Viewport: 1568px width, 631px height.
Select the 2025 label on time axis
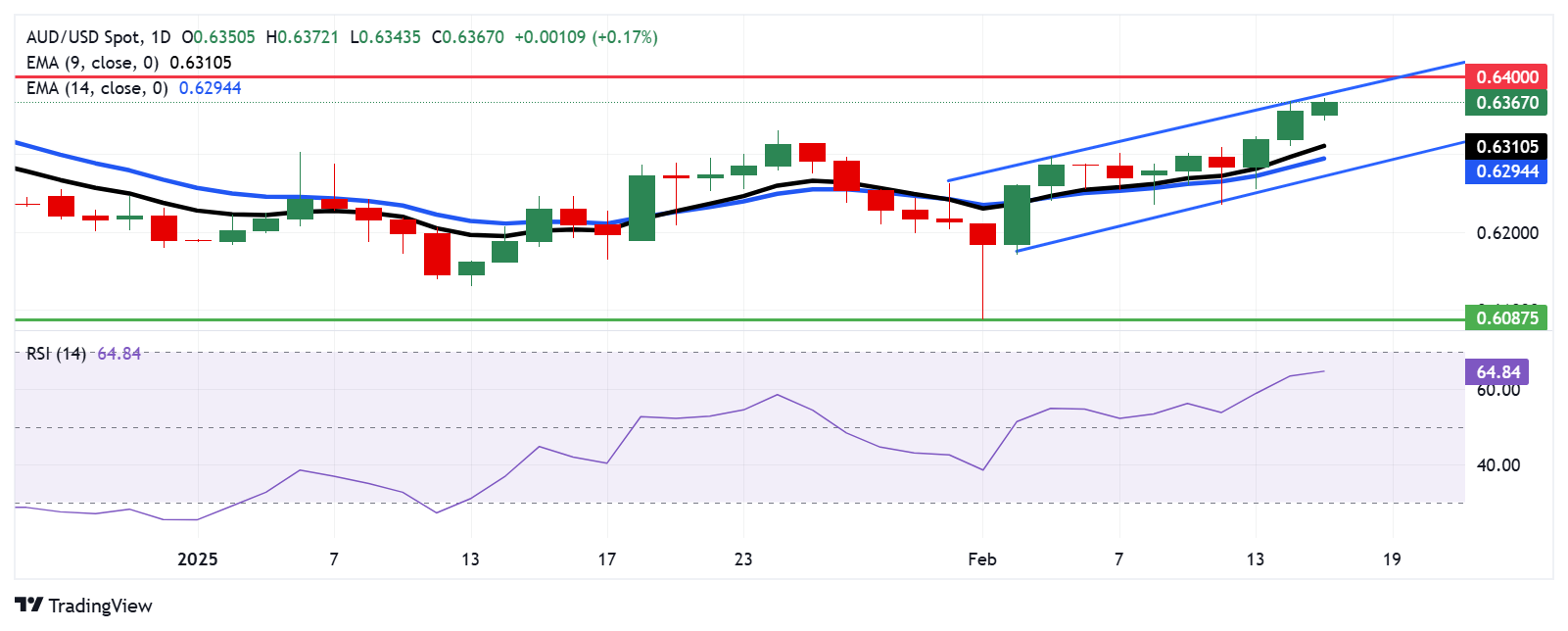click(197, 559)
